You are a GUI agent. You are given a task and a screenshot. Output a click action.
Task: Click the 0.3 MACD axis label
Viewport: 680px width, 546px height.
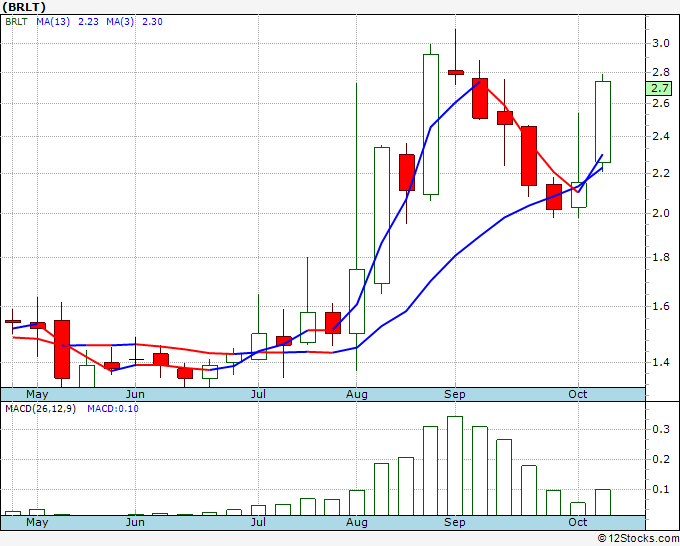click(x=660, y=429)
